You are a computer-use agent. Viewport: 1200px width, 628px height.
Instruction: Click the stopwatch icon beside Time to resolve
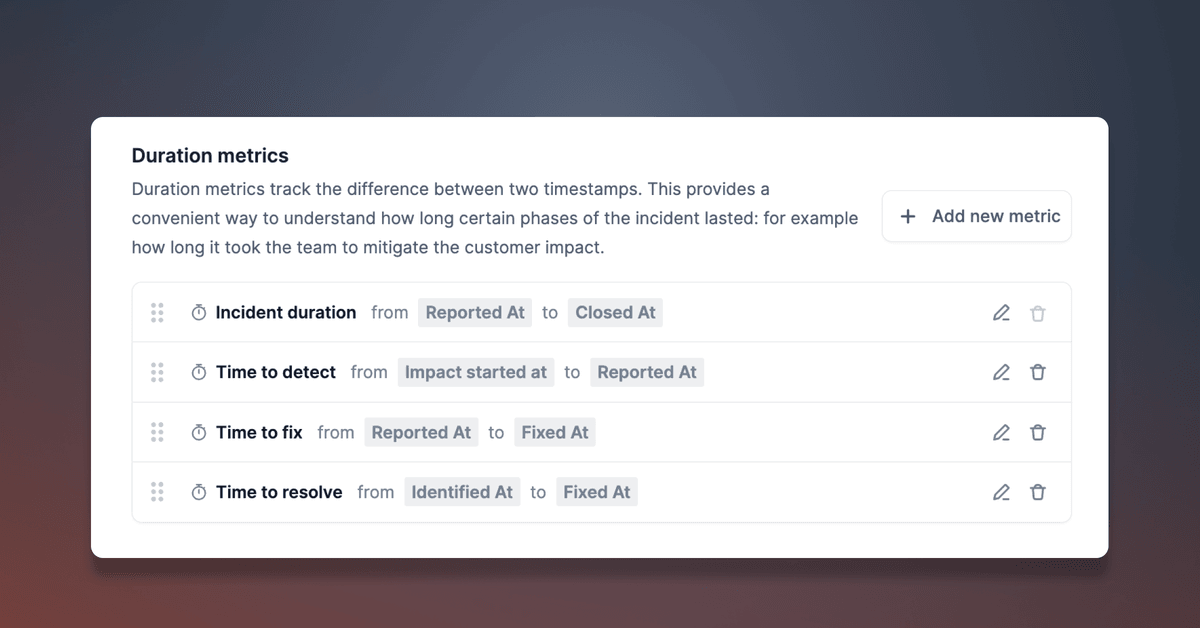(198, 492)
